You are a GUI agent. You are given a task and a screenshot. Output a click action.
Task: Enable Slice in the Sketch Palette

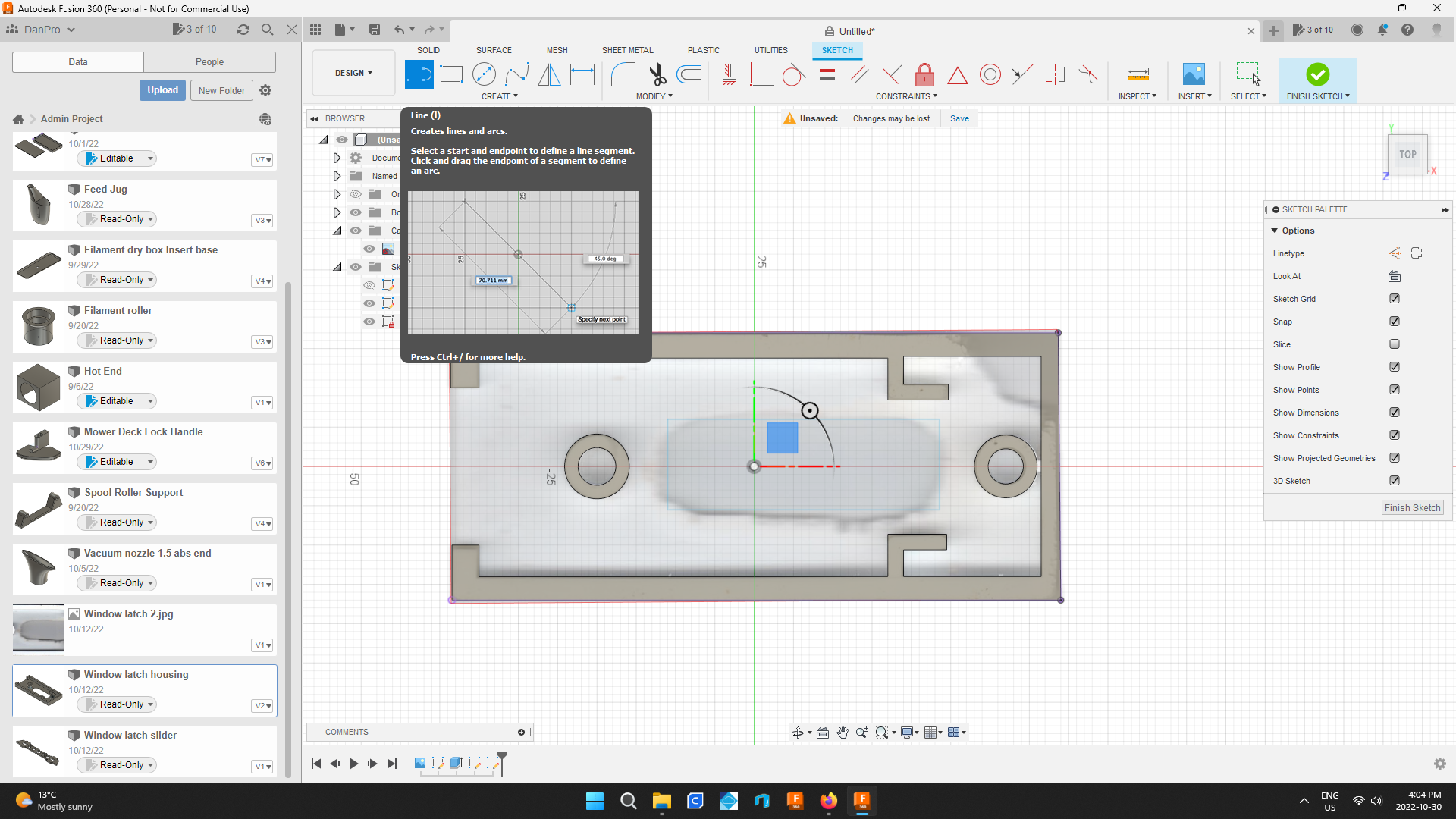tap(1395, 344)
